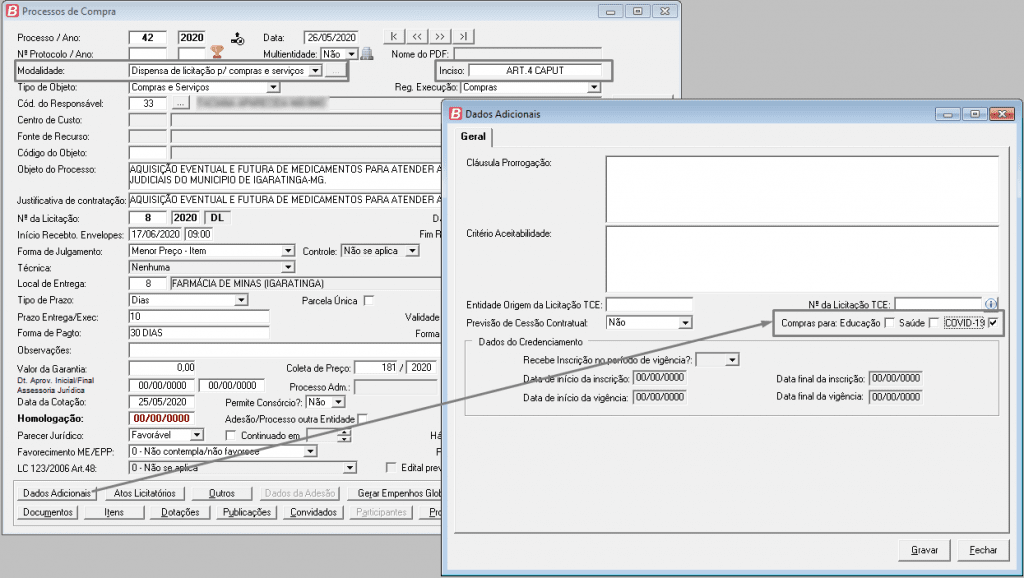1024x578 pixels.
Task: Click the building icon beside Multientidade
Action: [366, 54]
